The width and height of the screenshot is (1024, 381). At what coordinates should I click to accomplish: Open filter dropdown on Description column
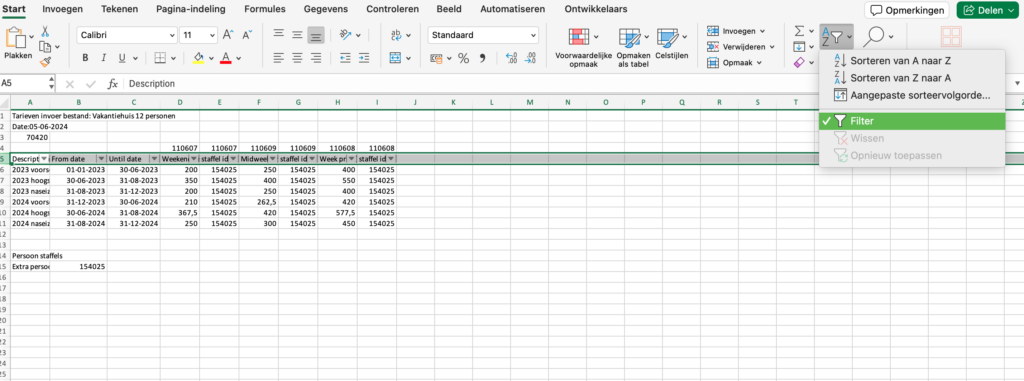[x=44, y=159]
